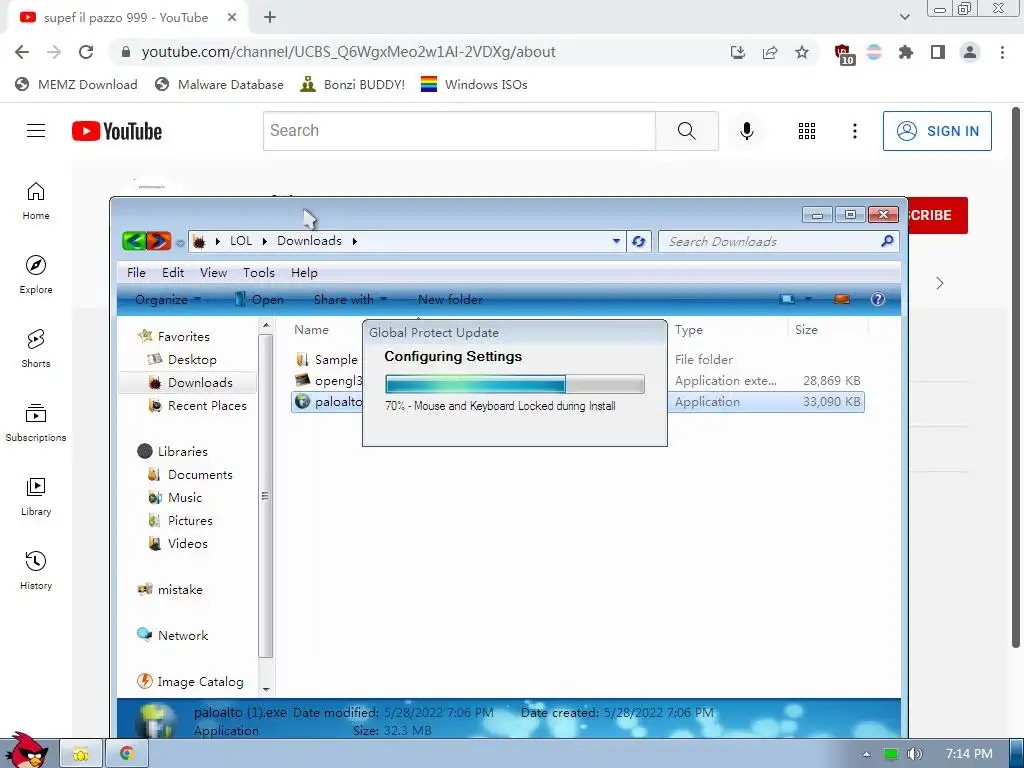Image resolution: width=1024 pixels, height=768 pixels.
Task: Open History in the YouTube sidebar
Action: [36, 571]
